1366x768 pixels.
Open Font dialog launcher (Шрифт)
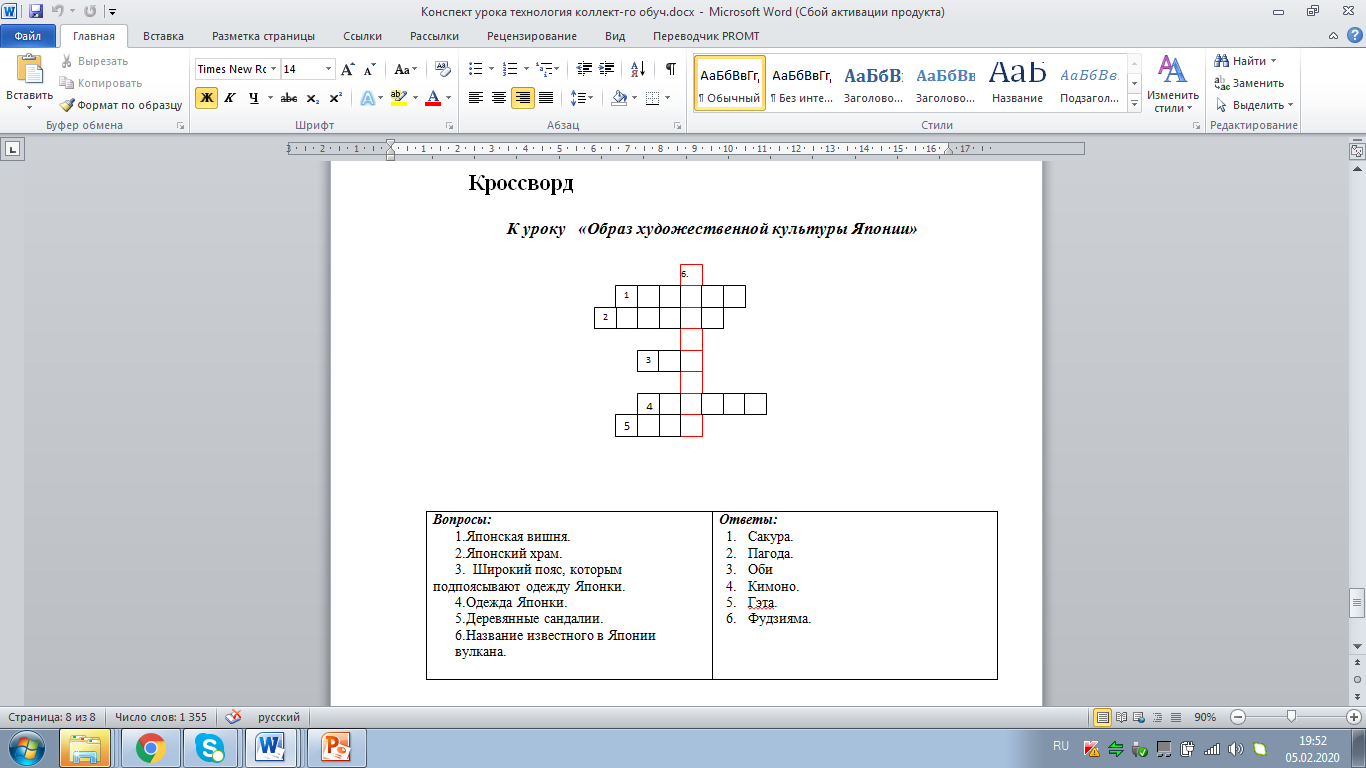(449, 126)
